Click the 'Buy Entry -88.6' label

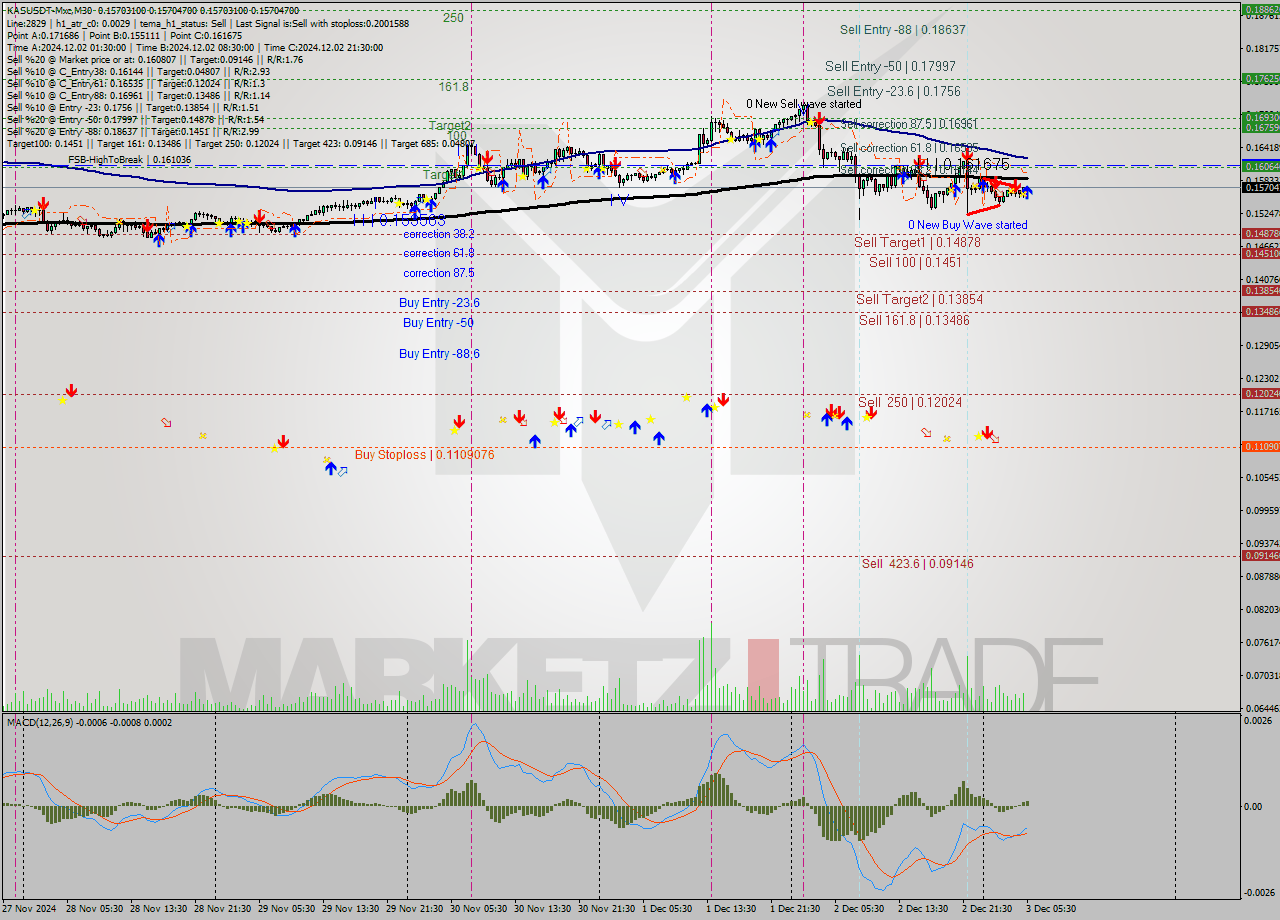tap(439, 354)
